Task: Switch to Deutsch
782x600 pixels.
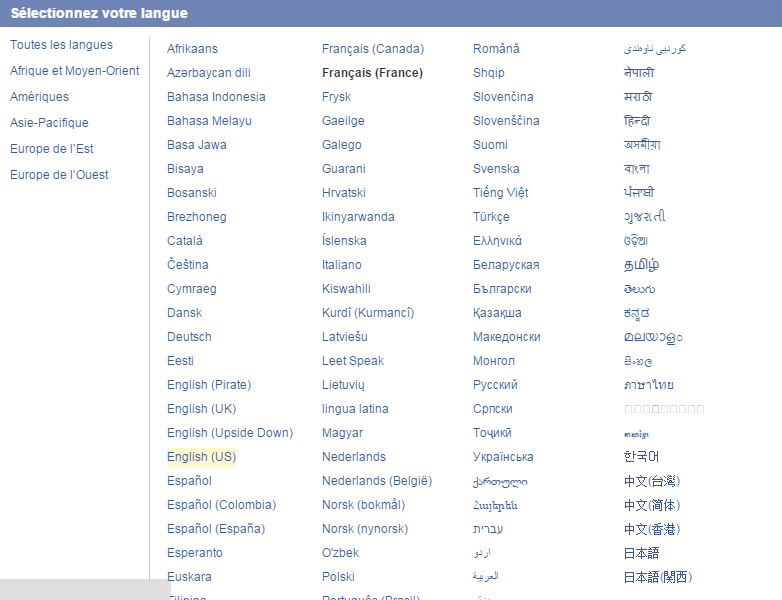Action: [190, 337]
